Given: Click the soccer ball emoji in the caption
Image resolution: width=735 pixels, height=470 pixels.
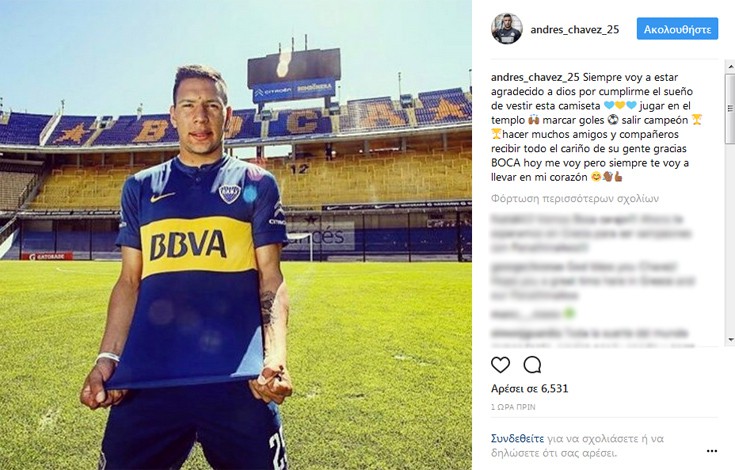Looking at the screenshot, I should point(613,120).
